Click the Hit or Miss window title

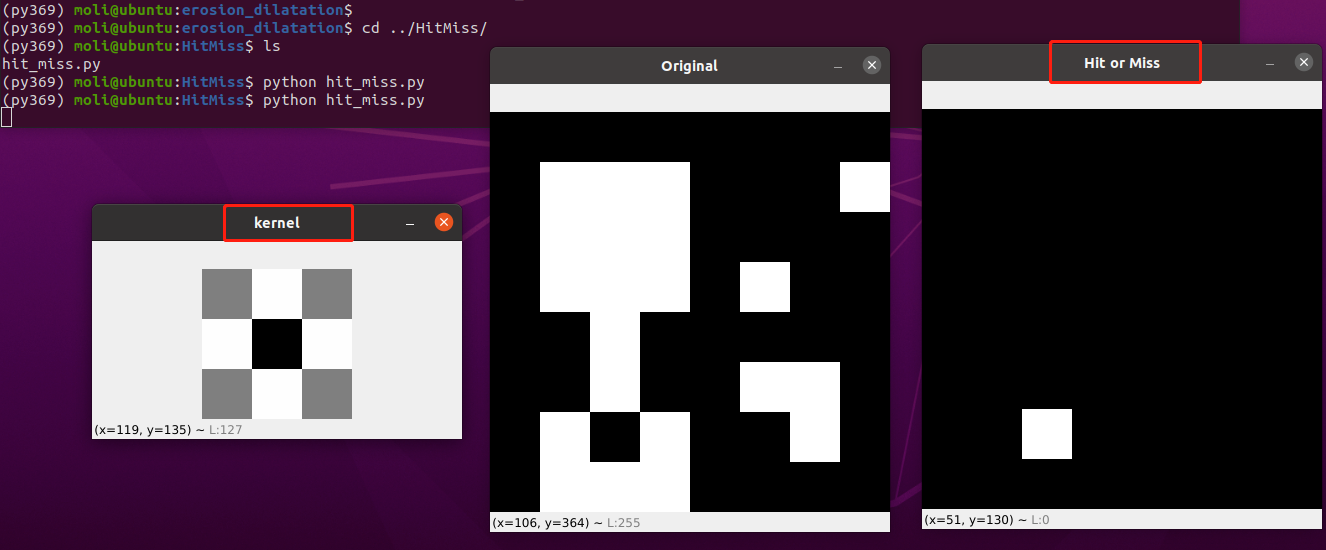[x=1122, y=62]
